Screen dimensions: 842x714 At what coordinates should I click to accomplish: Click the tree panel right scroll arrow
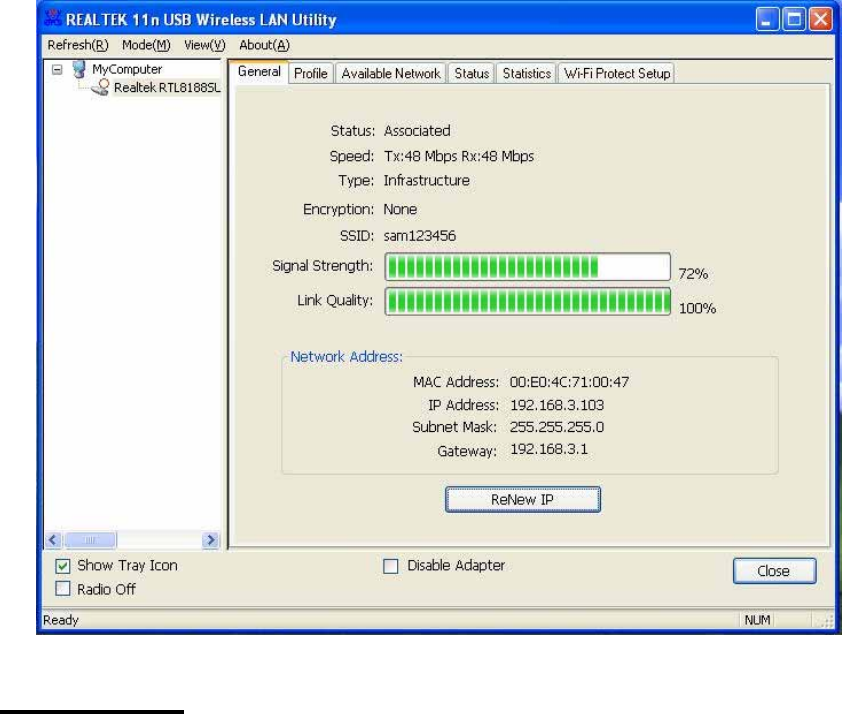tap(210, 540)
